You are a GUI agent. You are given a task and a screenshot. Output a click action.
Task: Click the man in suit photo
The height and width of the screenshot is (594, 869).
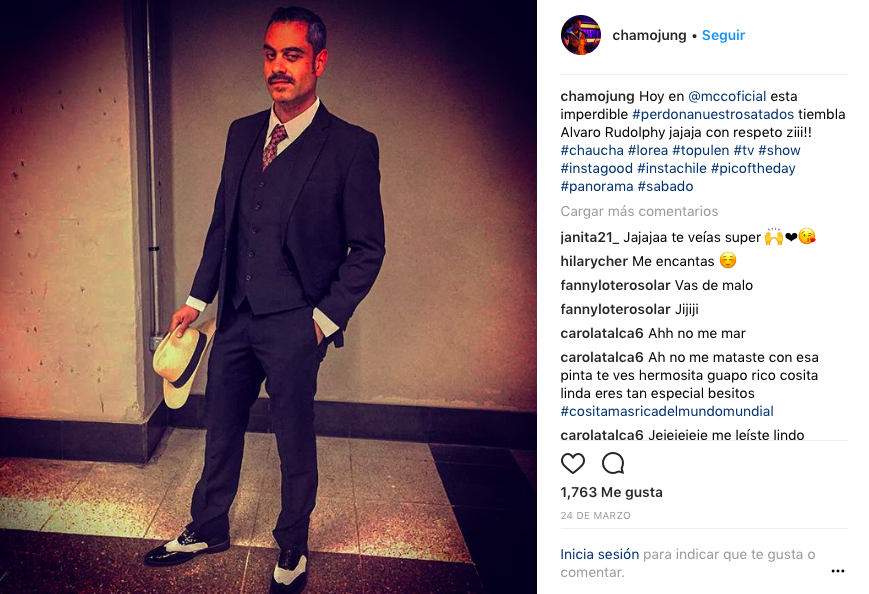[x=268, y=297]
